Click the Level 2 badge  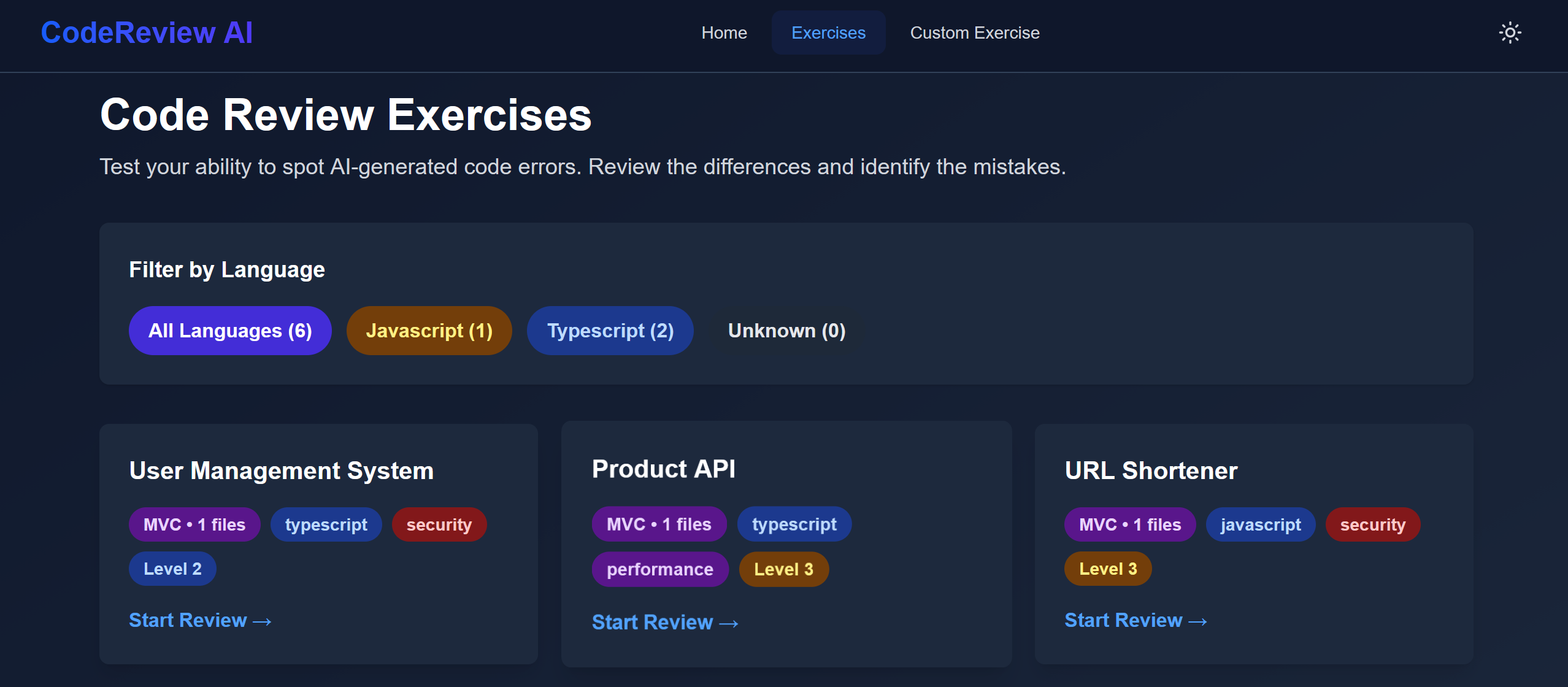pyautogui.click(x=172, y=569)
